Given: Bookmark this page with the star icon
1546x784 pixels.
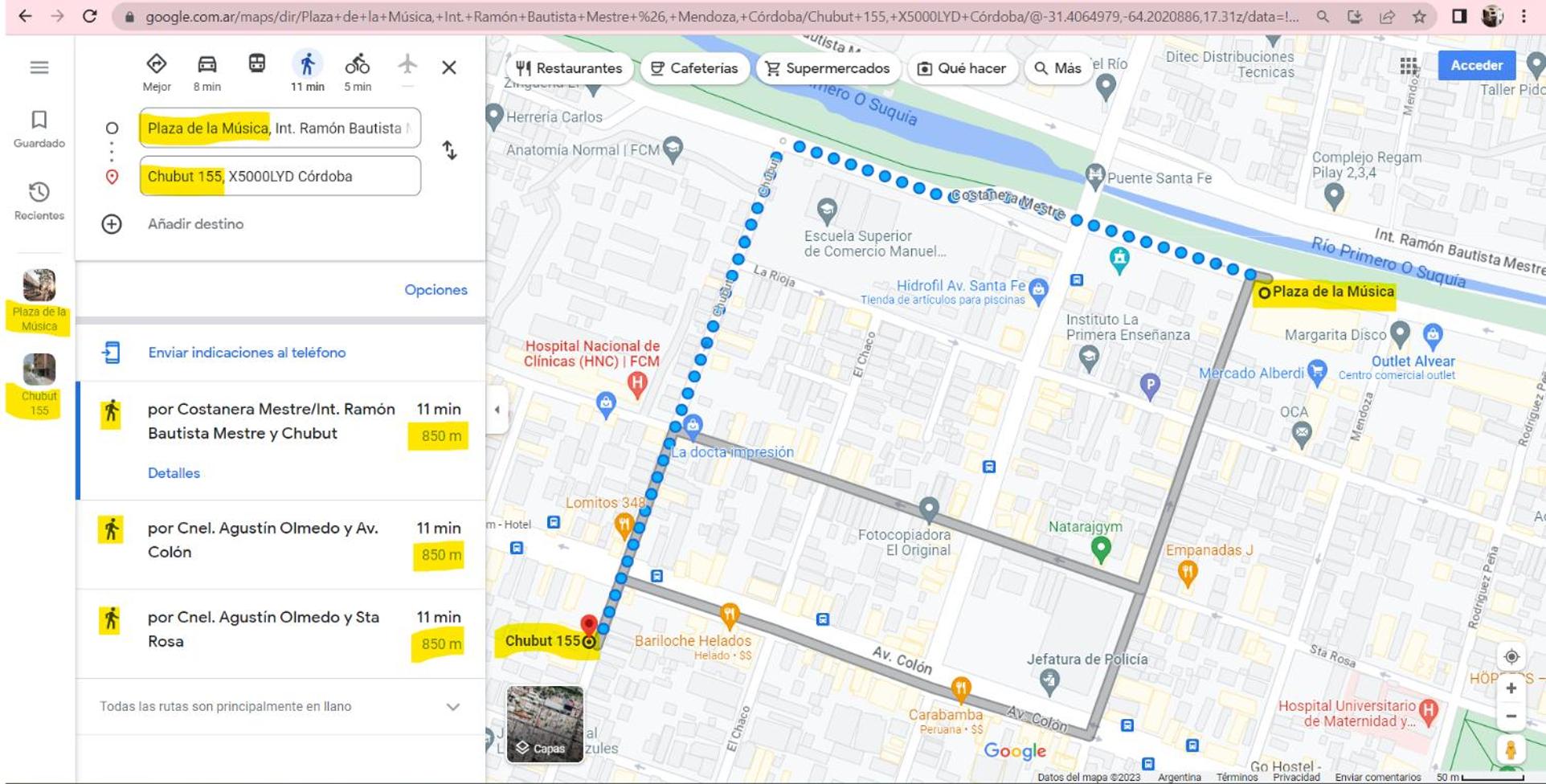Looking at the screenshot, I should (x=1419, y=16).
